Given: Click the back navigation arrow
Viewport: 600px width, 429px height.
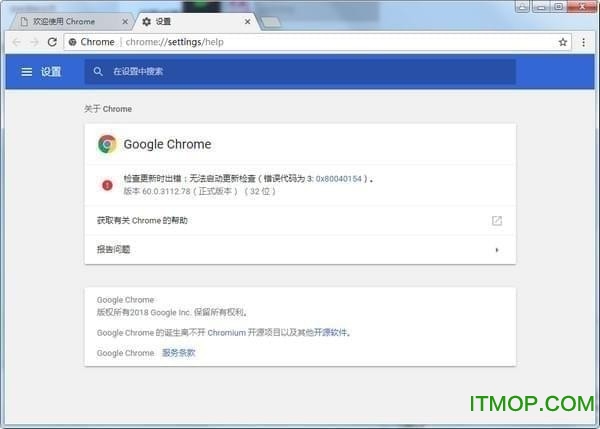Looking at the screenshot, I should (14, 42).
